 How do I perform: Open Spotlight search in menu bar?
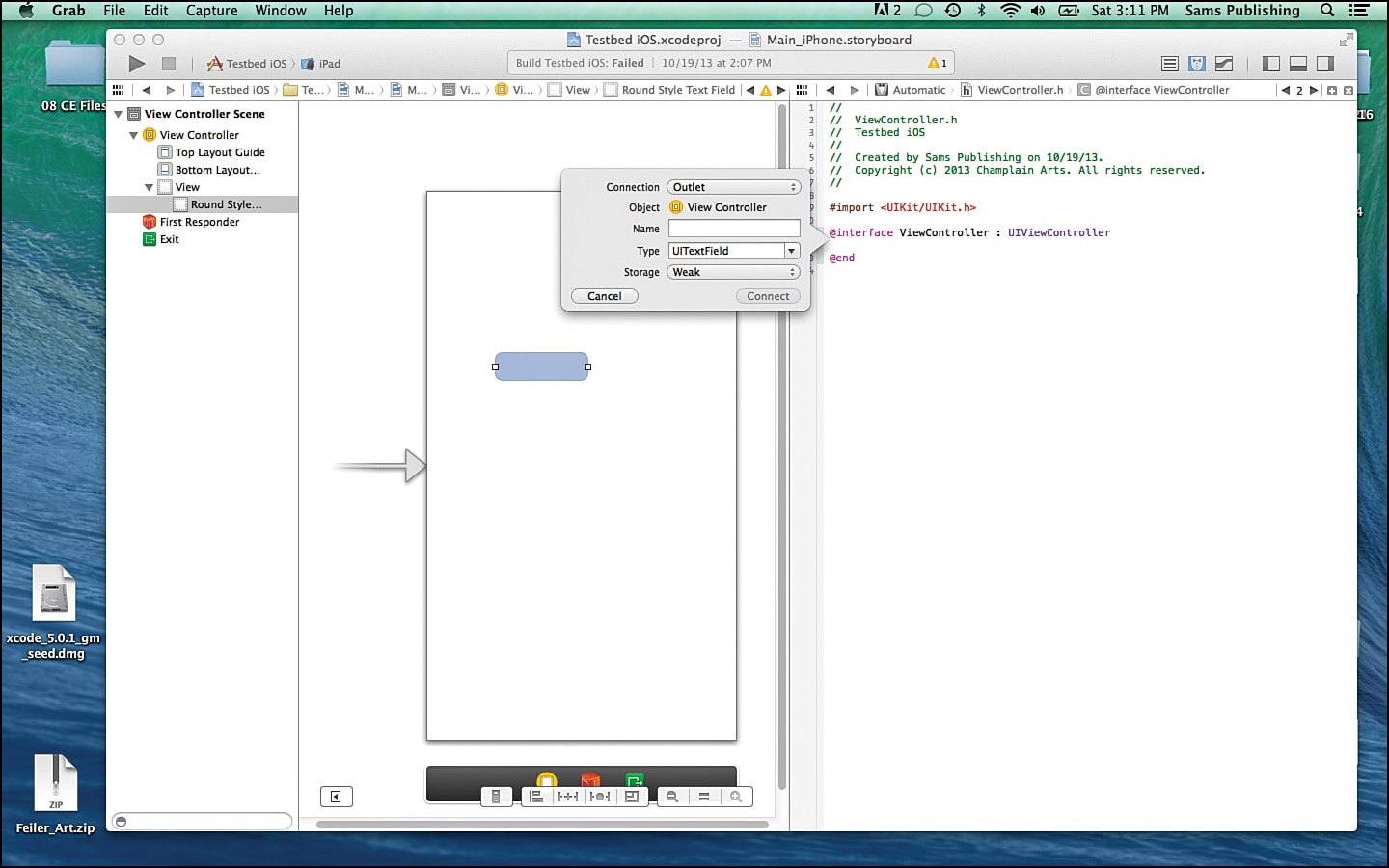[x=1327, y=11]
